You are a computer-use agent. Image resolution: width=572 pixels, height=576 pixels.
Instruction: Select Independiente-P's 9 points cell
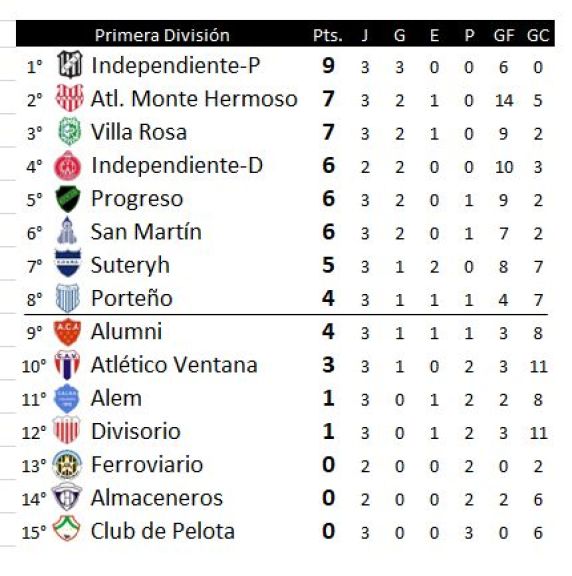[328, 66]
